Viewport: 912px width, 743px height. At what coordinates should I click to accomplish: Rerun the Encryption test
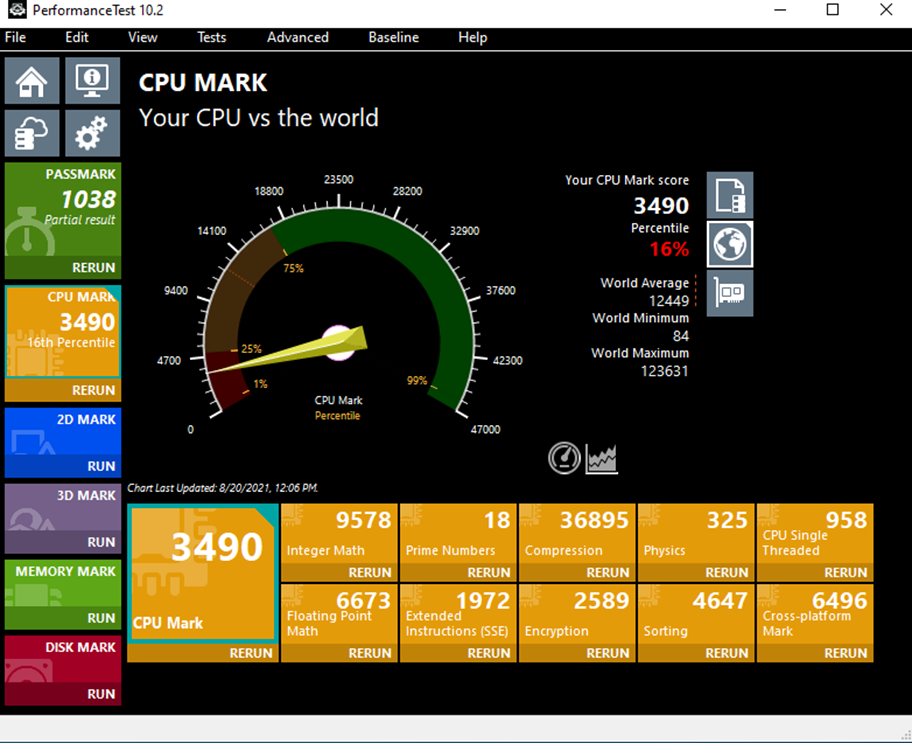(577, 653)
